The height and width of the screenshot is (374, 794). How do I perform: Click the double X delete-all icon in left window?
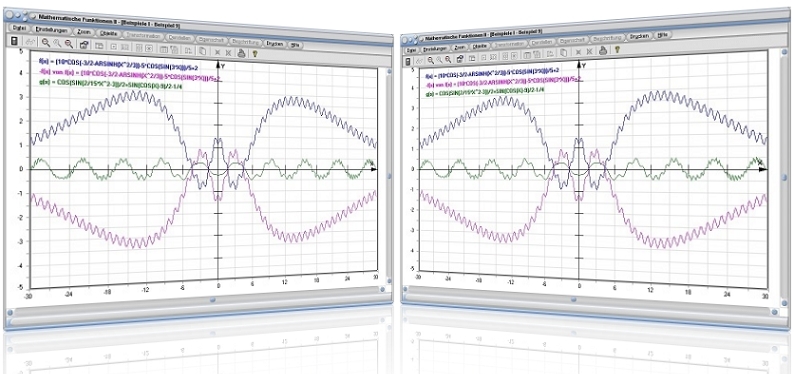228,53
